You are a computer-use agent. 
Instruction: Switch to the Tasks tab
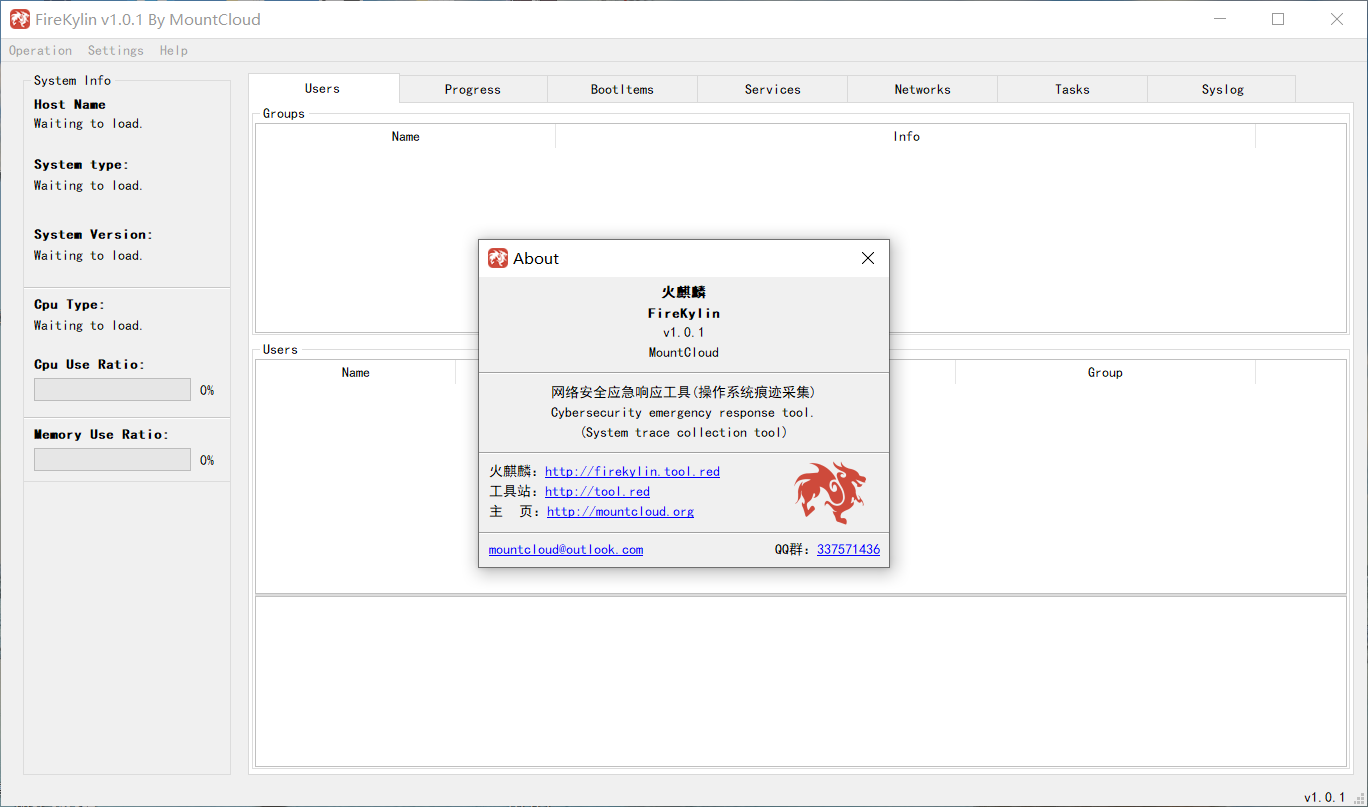[1072, 89]
